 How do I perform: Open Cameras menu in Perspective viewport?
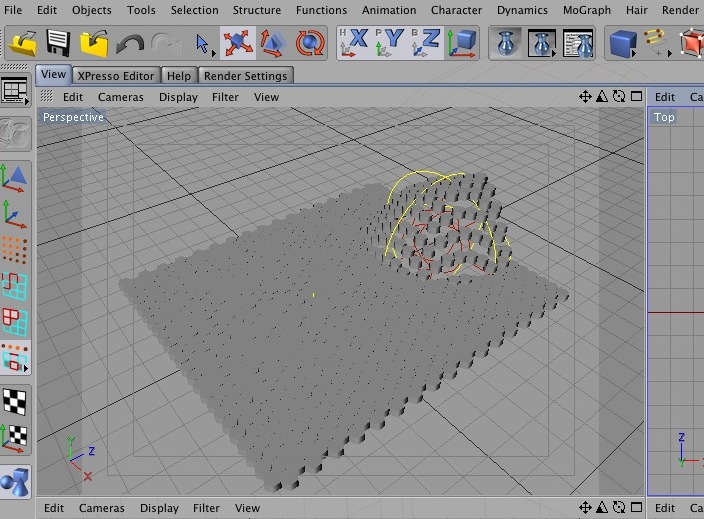tap(121, 97)
